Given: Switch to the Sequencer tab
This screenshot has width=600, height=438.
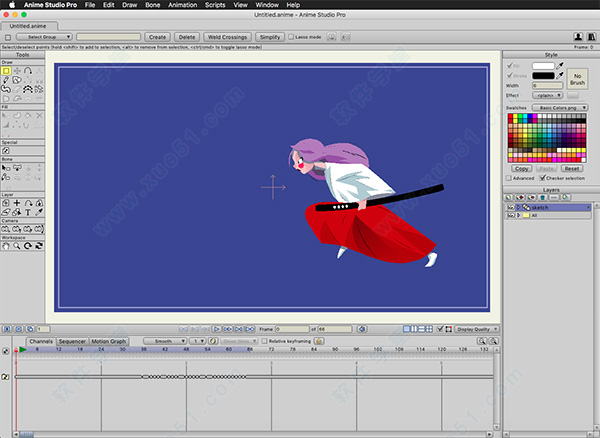Looking at the screenshot, I should [72, 341].
